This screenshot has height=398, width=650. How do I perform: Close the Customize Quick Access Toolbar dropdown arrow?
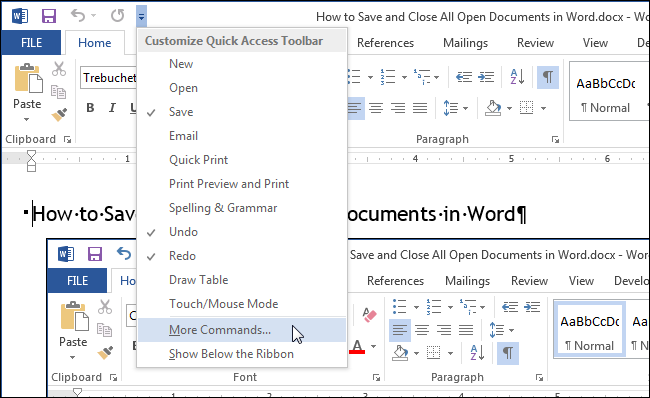(141, 17)
